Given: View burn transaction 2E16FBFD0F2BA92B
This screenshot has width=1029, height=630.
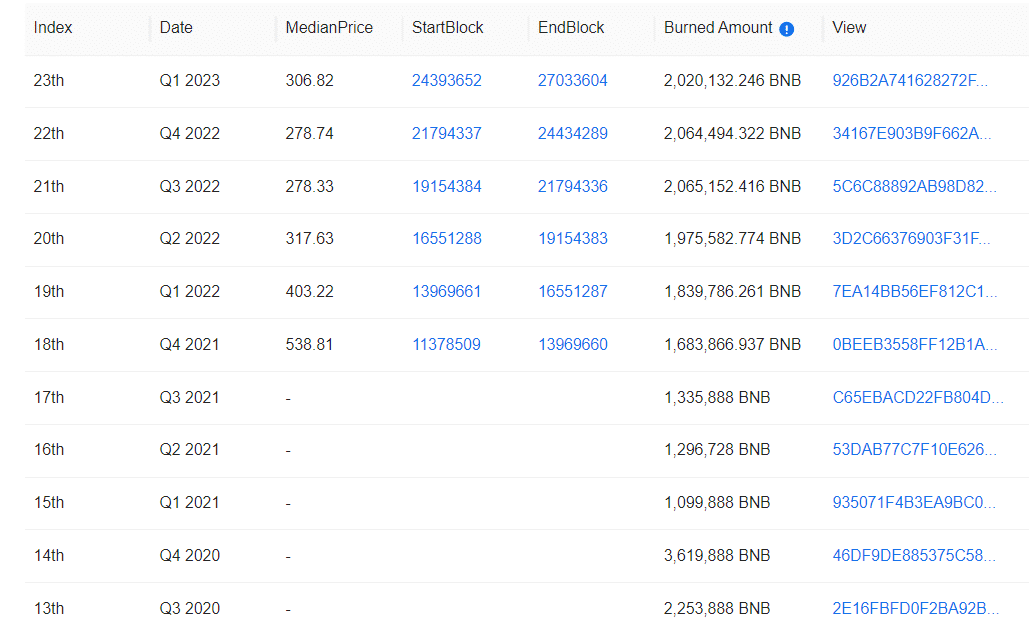Looking at the screenshot, I should click(x=915, y=608).
